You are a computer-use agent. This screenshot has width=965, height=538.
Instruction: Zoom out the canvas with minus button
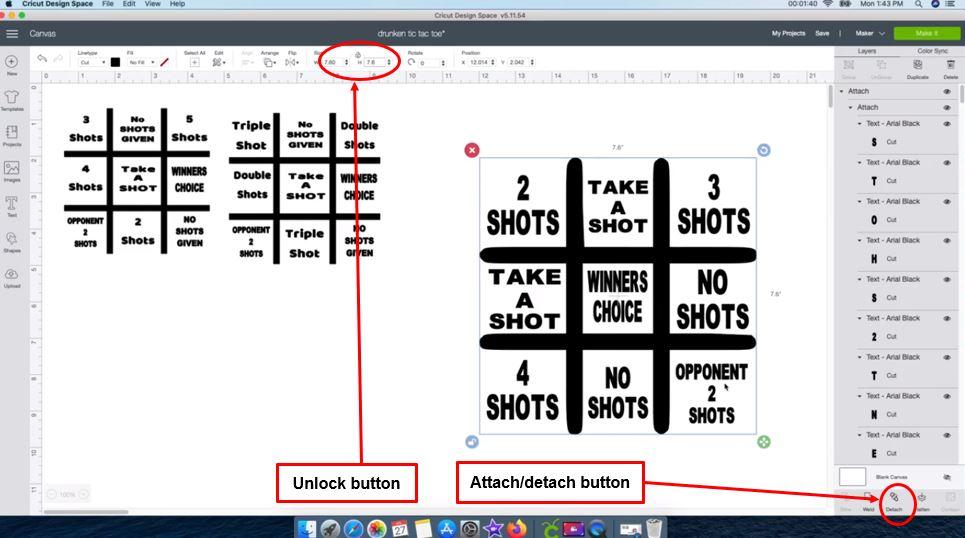[51, 494]
